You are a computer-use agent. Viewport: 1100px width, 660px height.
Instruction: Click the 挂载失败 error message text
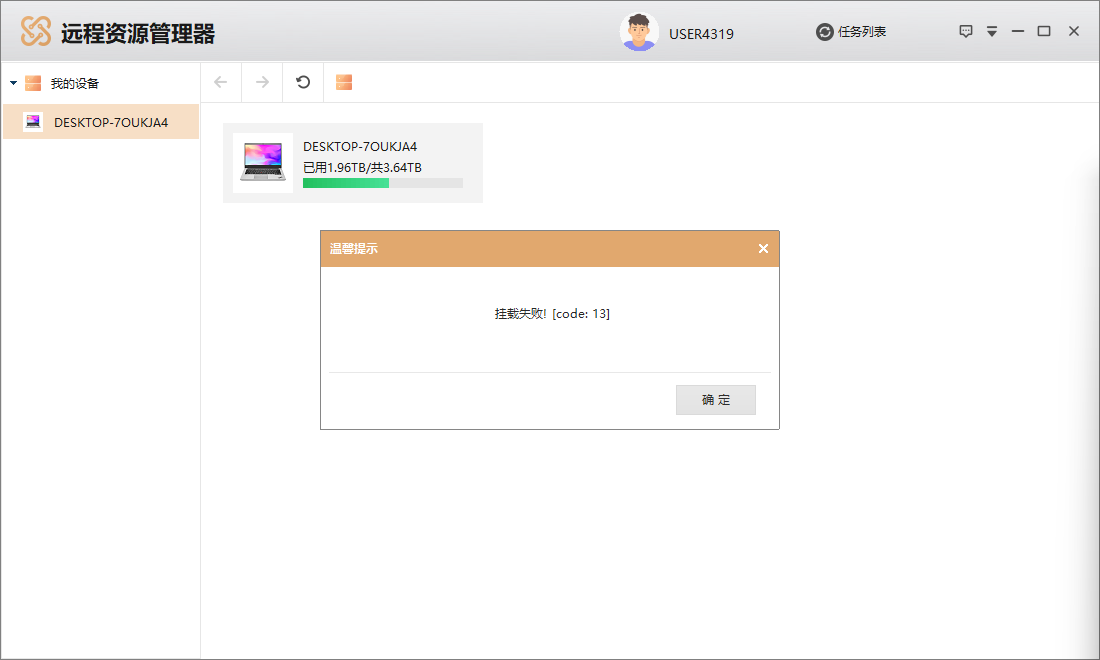point(549,313)
